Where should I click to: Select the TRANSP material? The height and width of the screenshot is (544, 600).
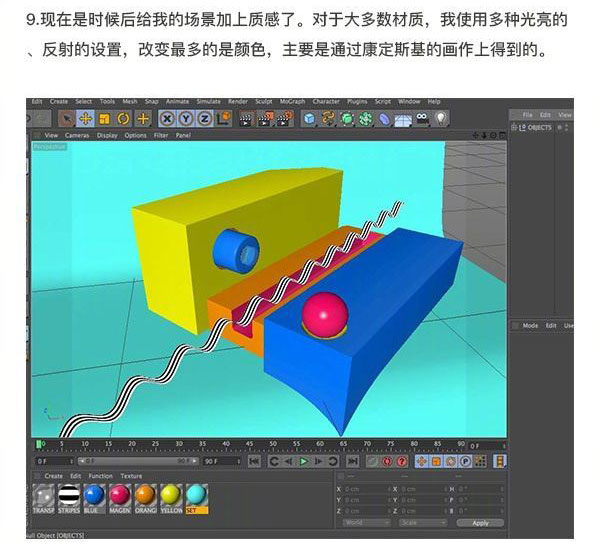point(44,498)
